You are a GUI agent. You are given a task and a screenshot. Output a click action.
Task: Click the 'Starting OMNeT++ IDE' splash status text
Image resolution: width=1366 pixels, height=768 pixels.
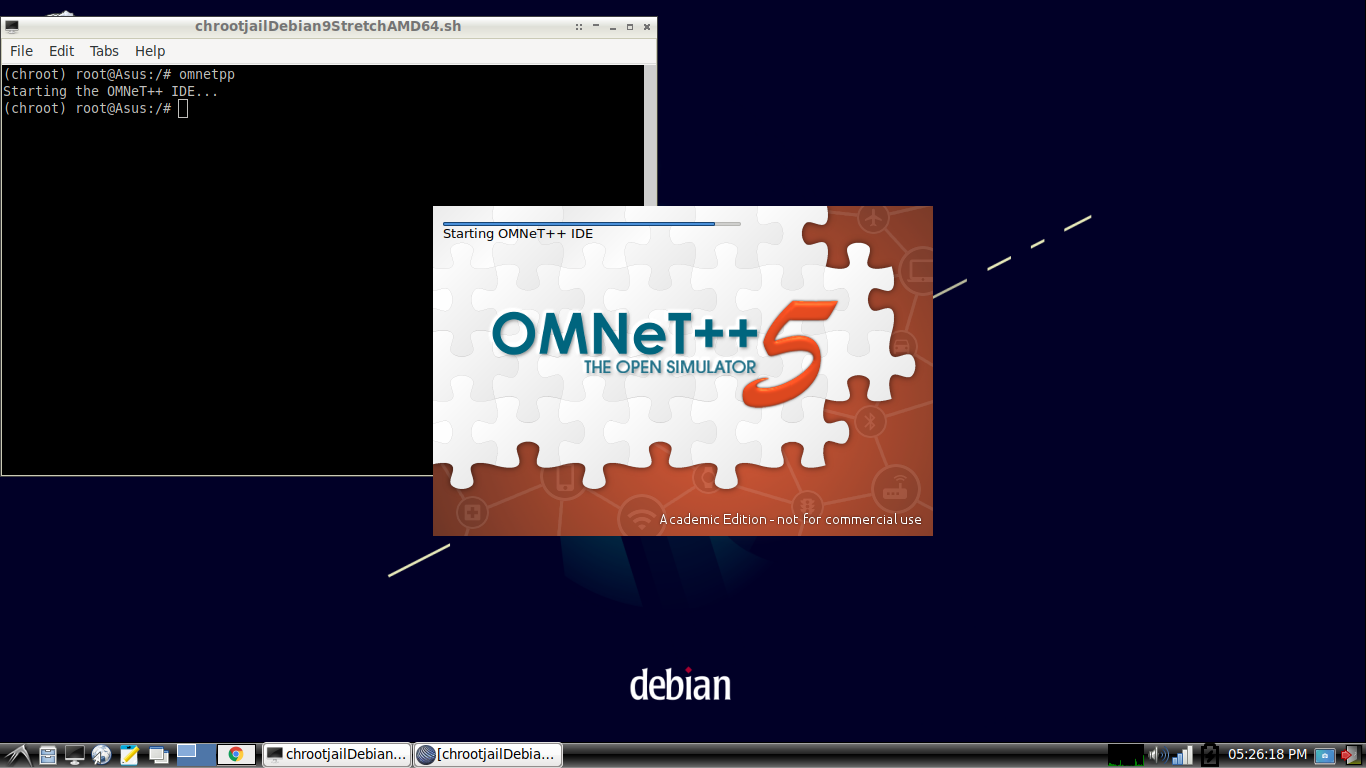(518, 234)
